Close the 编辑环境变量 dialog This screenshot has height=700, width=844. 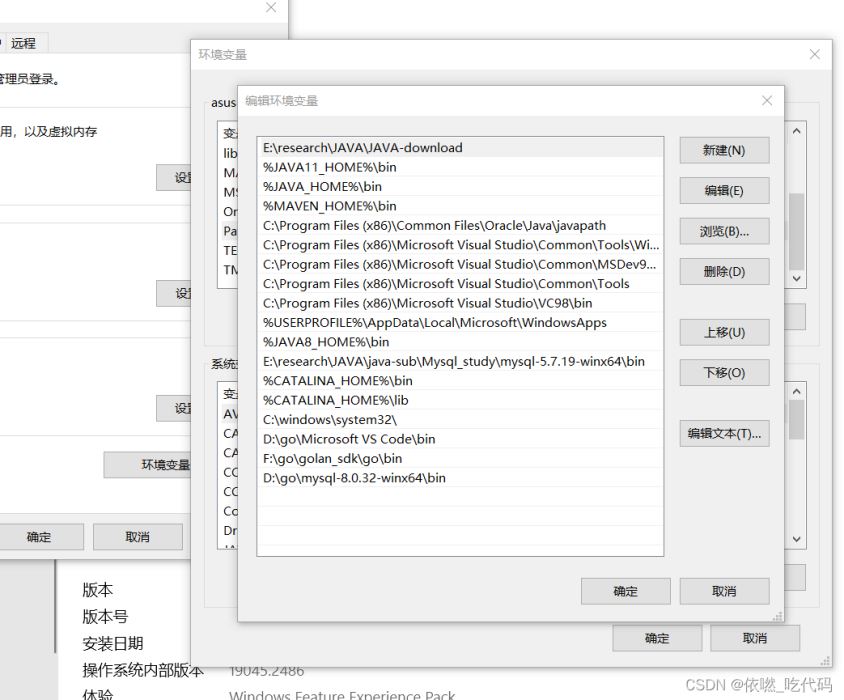[766, 100]
